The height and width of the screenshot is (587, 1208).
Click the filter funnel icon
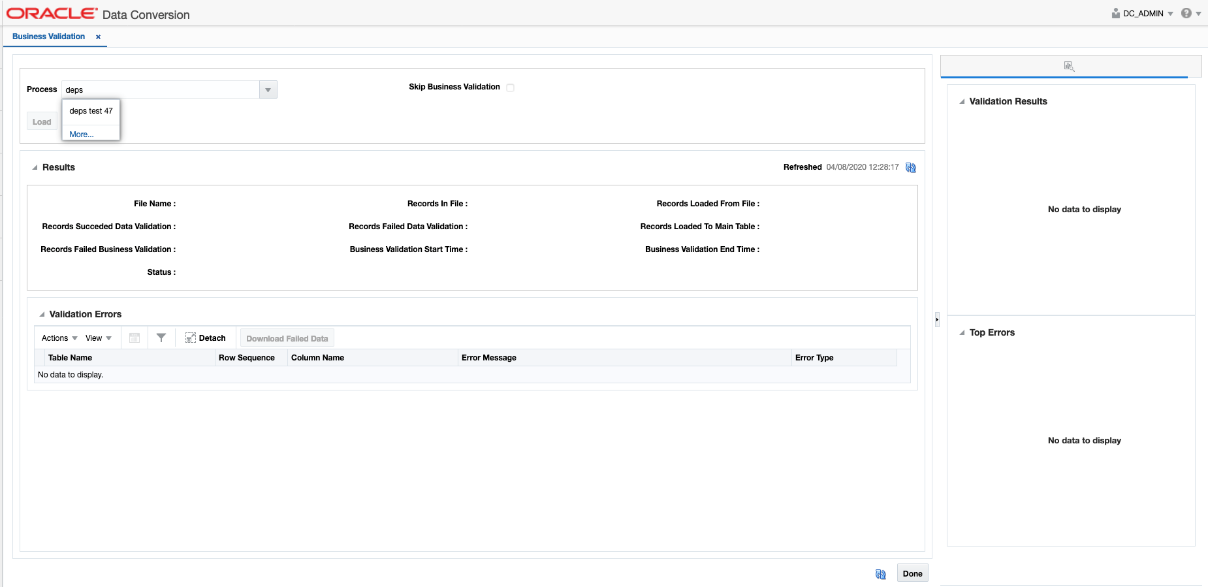161,338
